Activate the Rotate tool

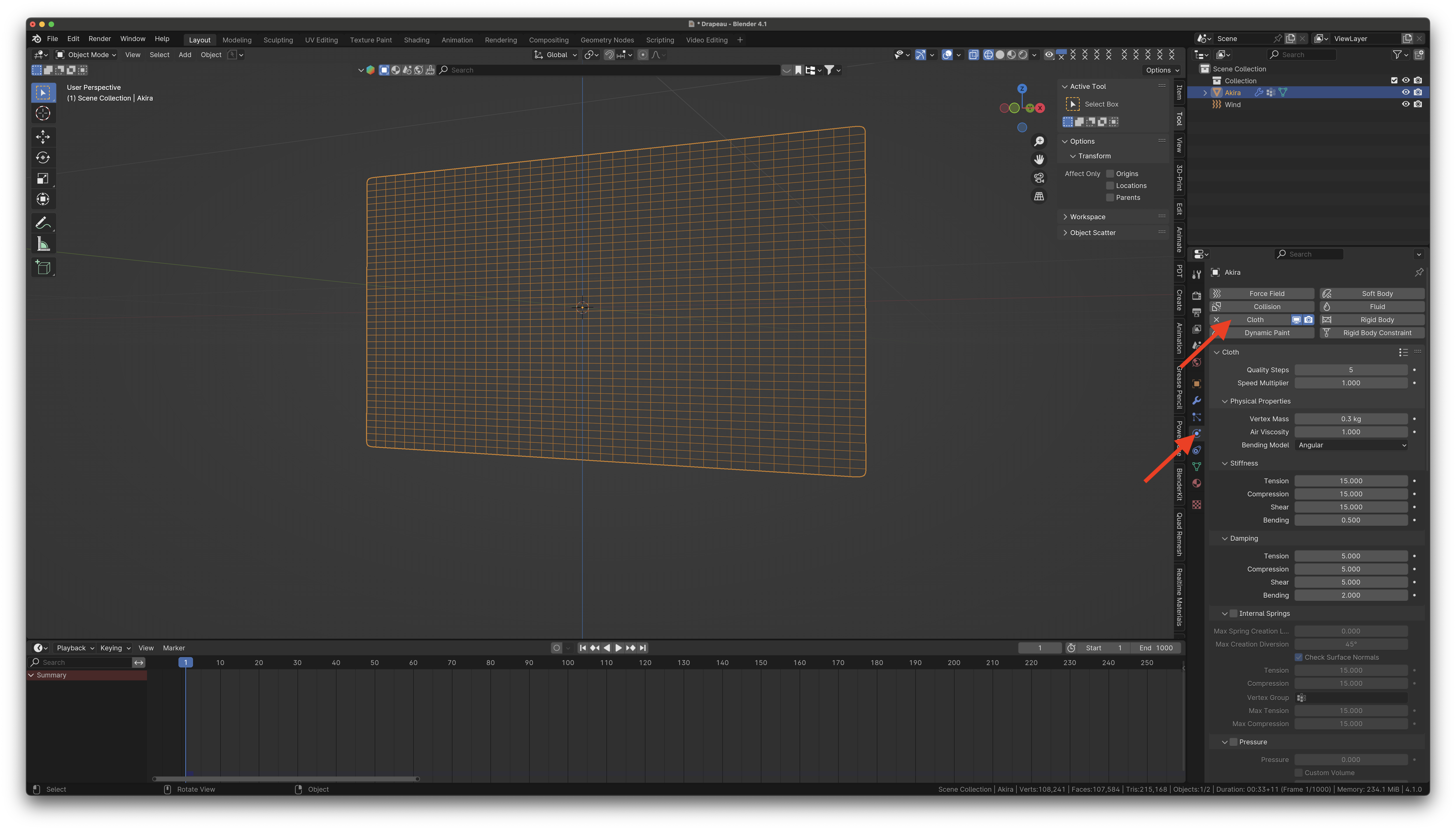coord(43,157)
